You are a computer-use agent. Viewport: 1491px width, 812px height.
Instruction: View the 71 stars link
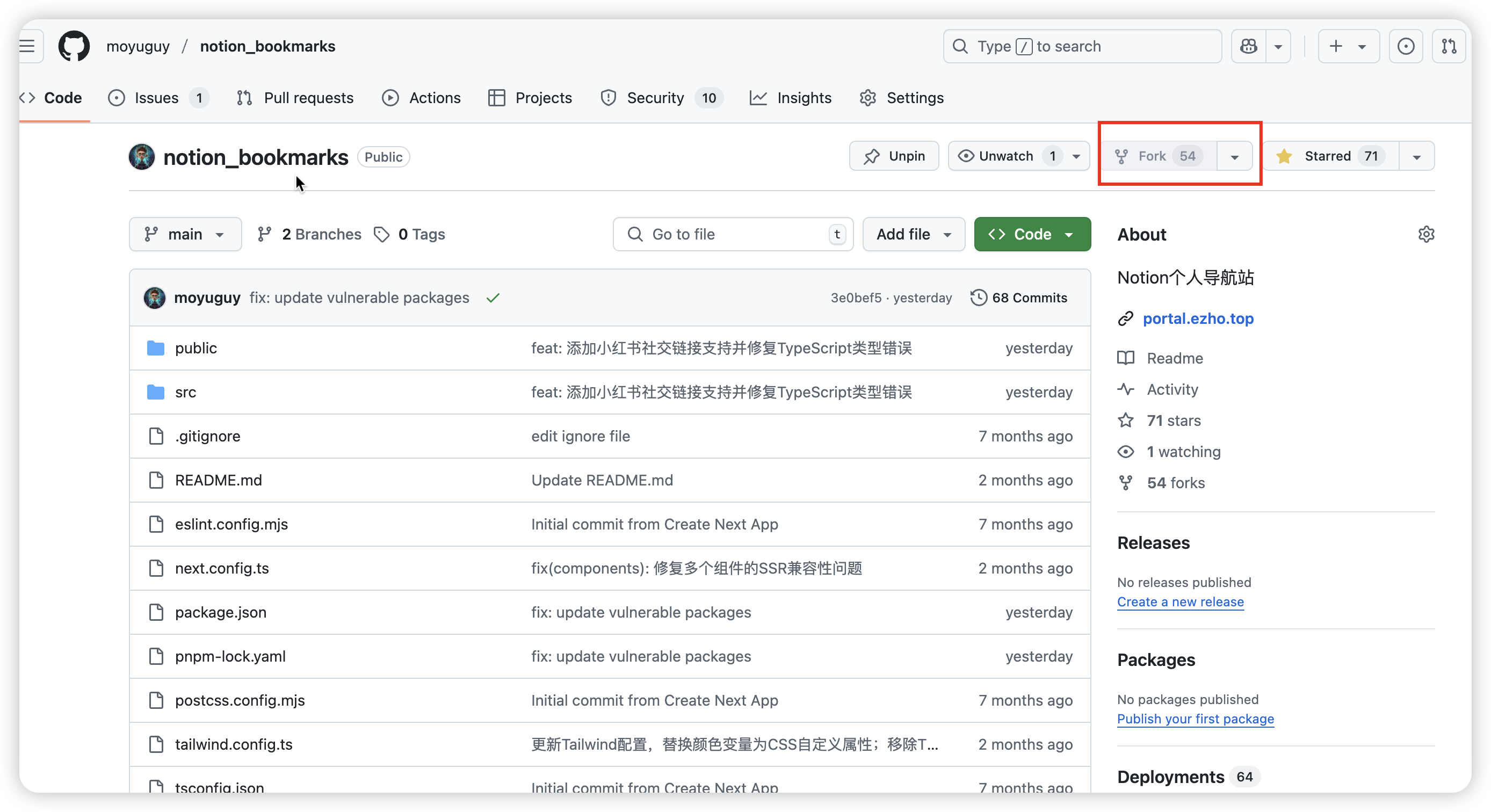pos(1160,421)
